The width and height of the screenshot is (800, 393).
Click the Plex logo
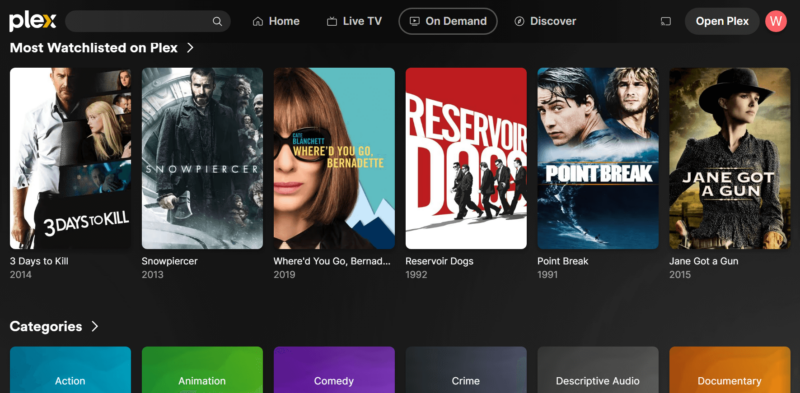[x=33, y=21]
